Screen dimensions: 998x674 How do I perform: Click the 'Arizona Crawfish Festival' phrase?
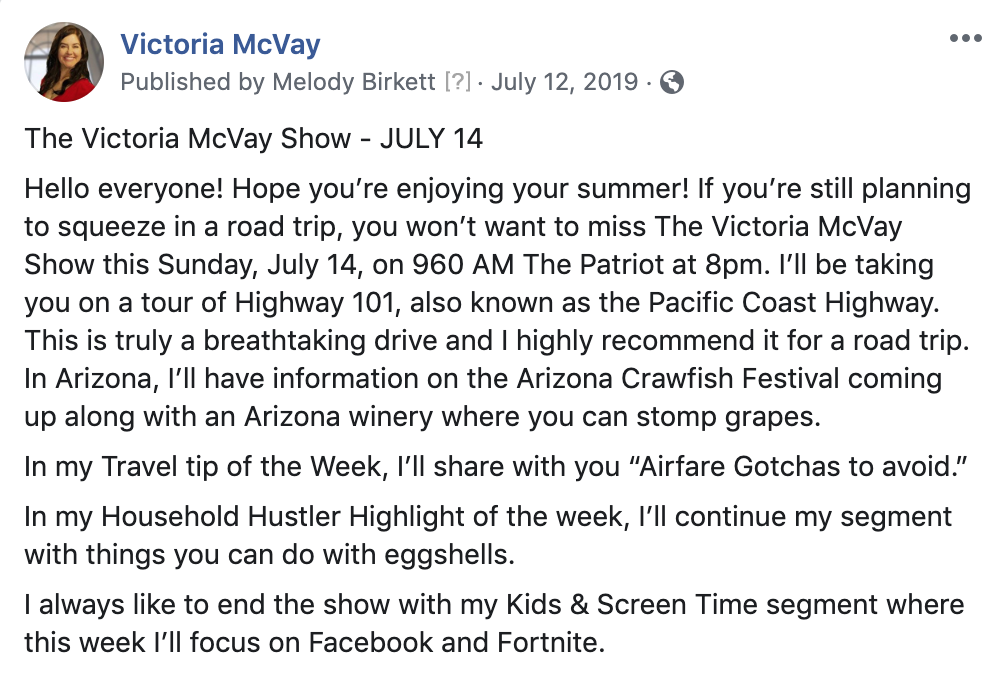678,378
